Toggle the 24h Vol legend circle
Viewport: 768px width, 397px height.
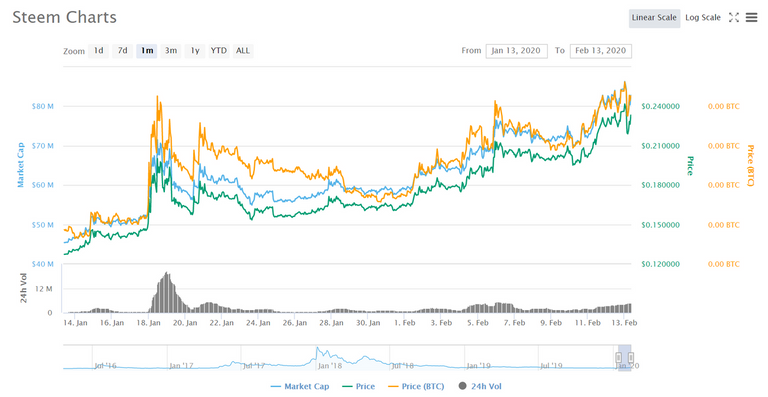(x=462, y=386)
